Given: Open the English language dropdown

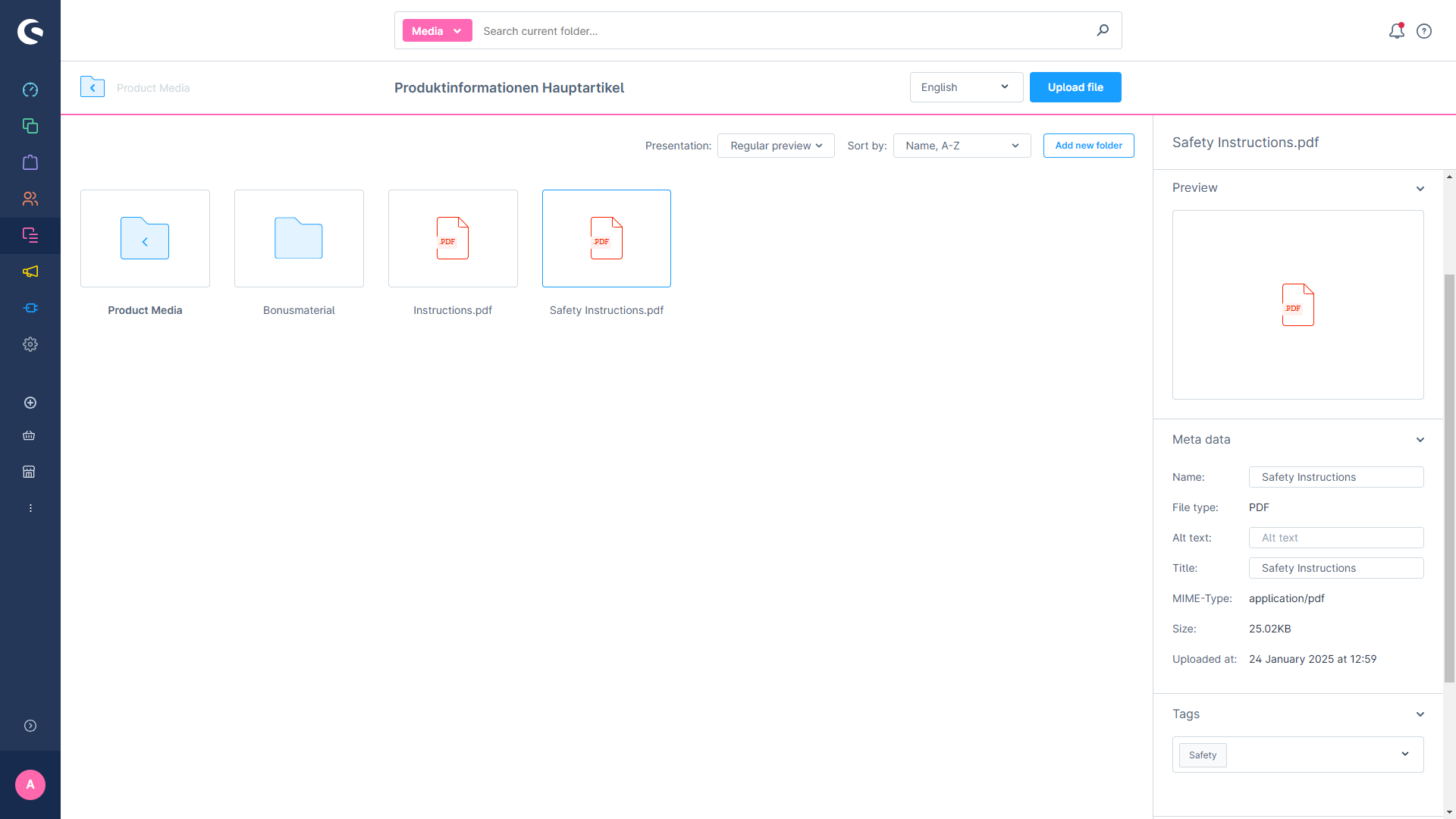Looking at the screenshot, I should pyautogui.click(x=966, y=87).
